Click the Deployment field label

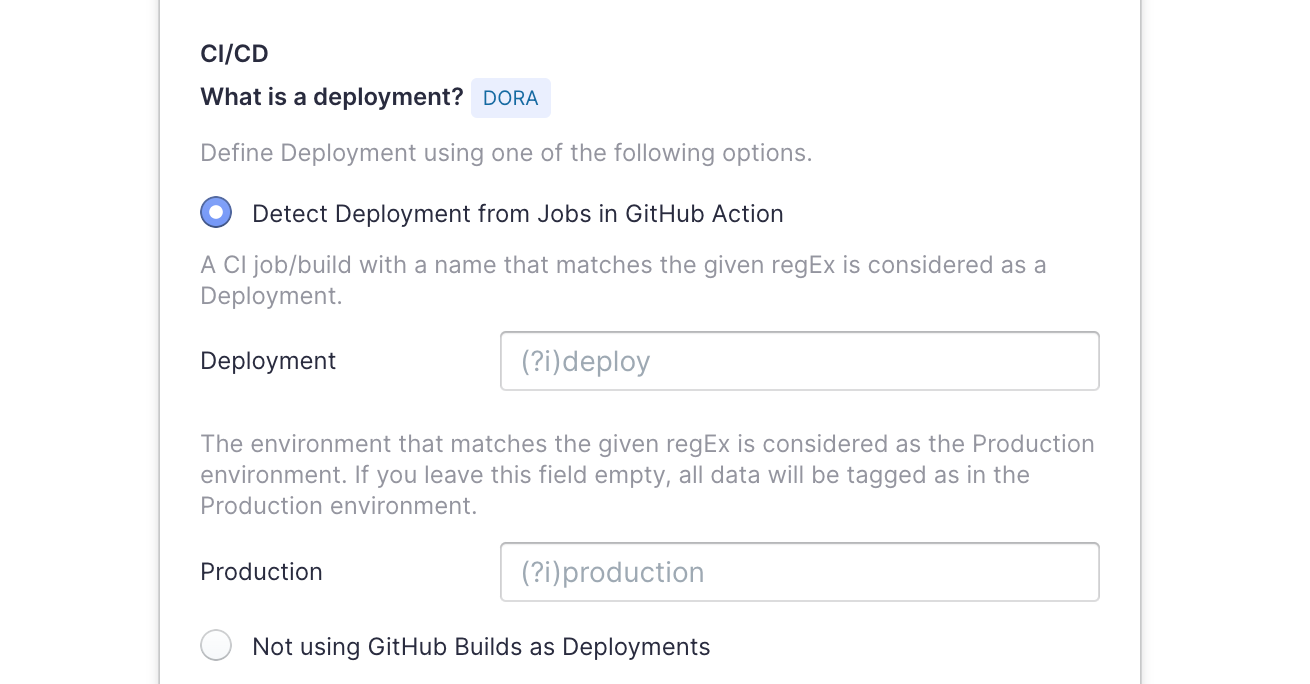tap(268, 361)
